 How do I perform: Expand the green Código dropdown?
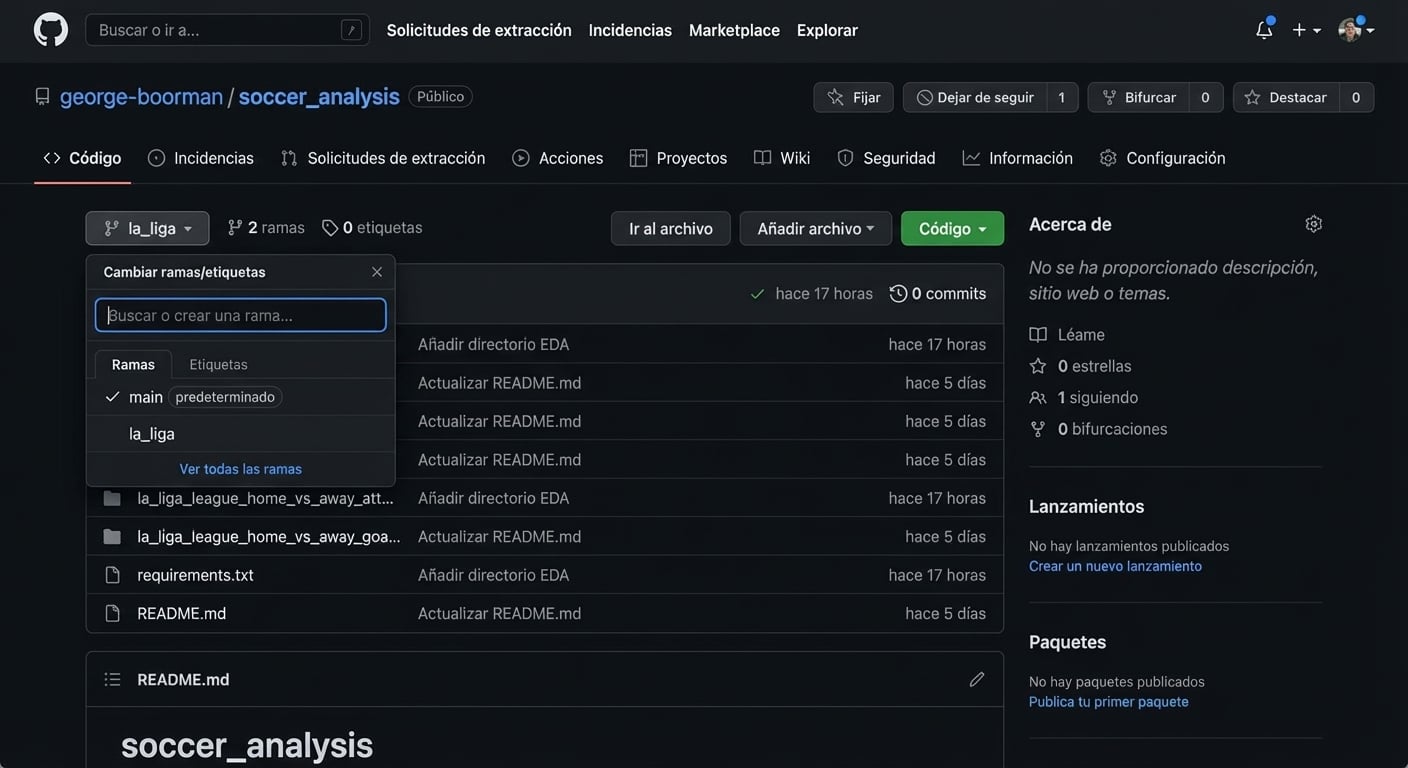pos(952,228)
